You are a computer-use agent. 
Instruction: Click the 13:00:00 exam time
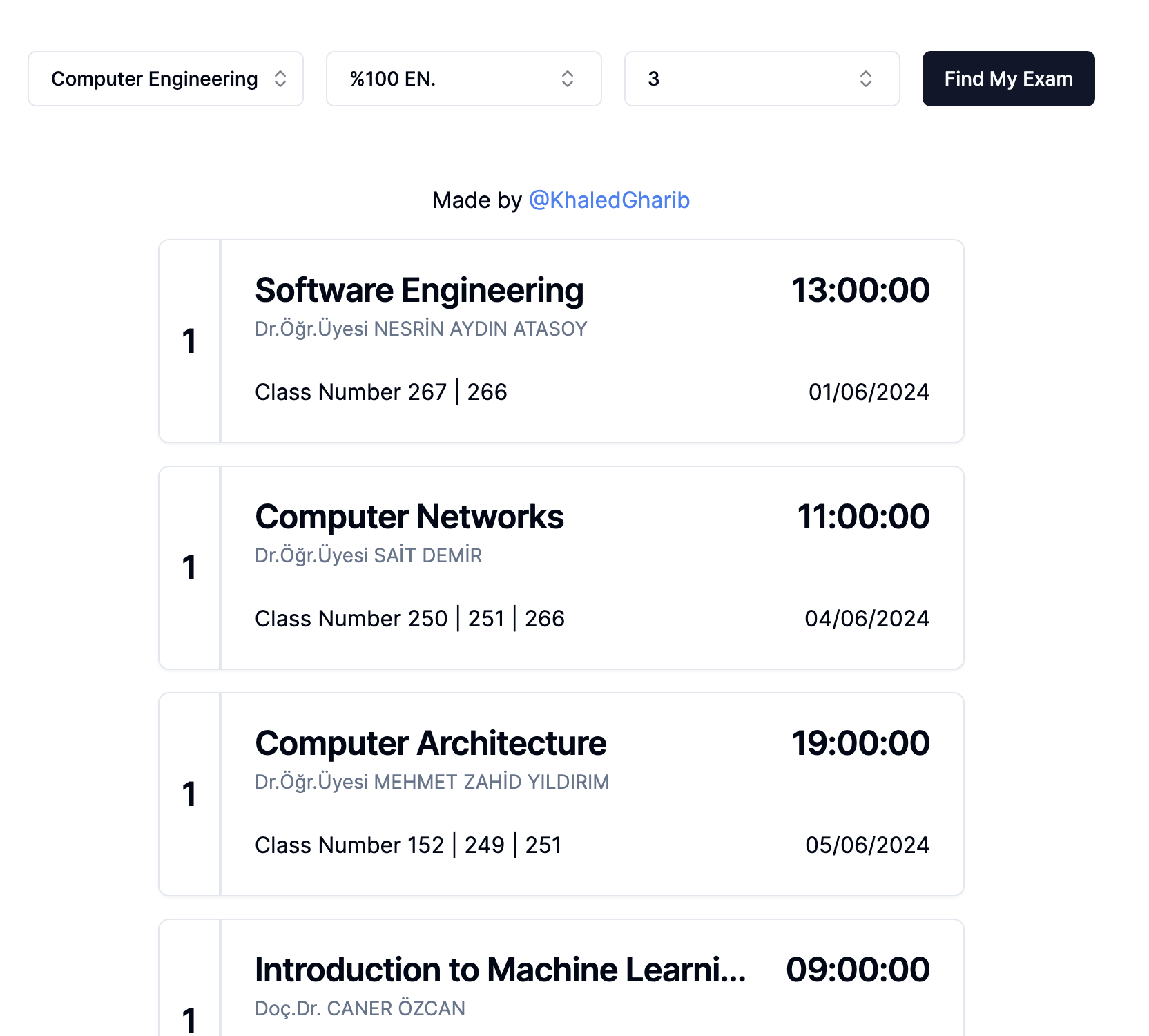(860, 290)
